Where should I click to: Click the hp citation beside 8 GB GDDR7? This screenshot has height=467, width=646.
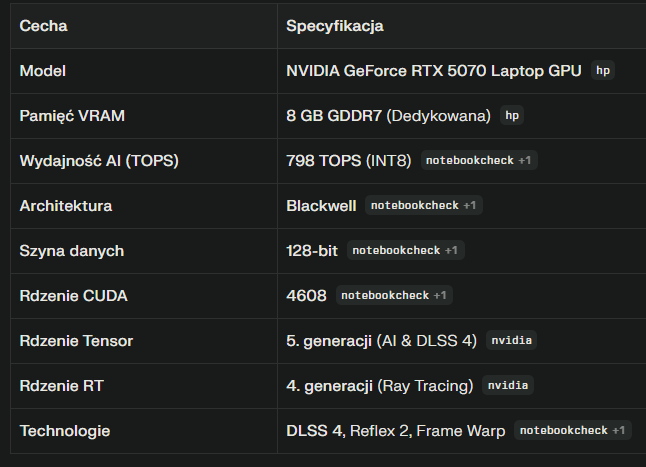(512, 116)
